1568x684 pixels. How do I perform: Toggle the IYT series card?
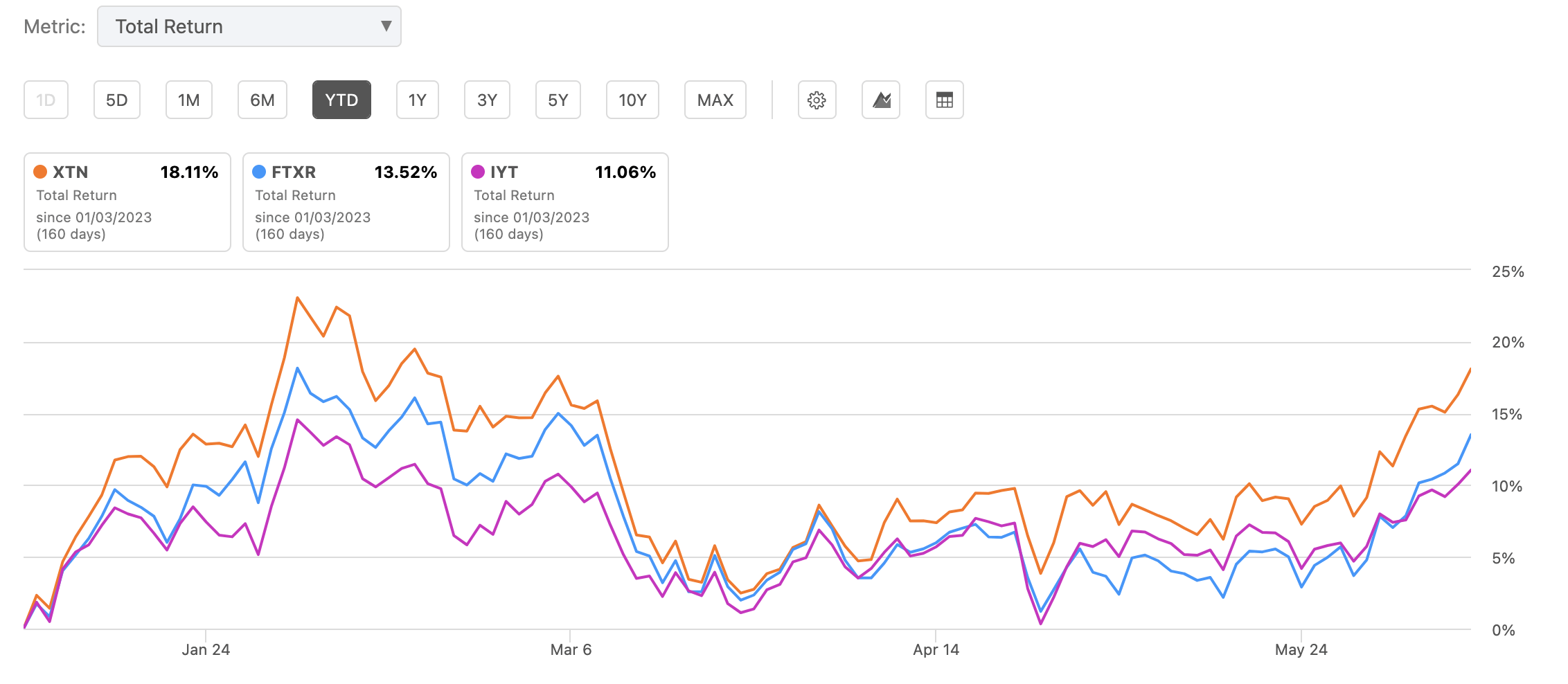[564, 202]
